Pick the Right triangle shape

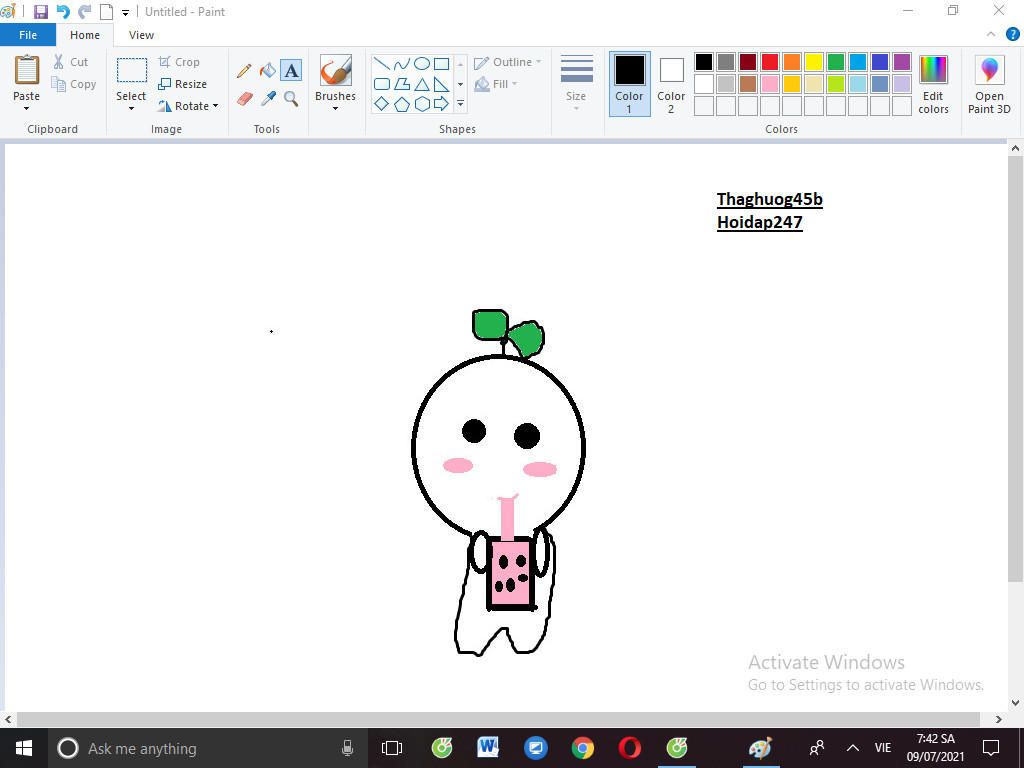tap(441, 84)
